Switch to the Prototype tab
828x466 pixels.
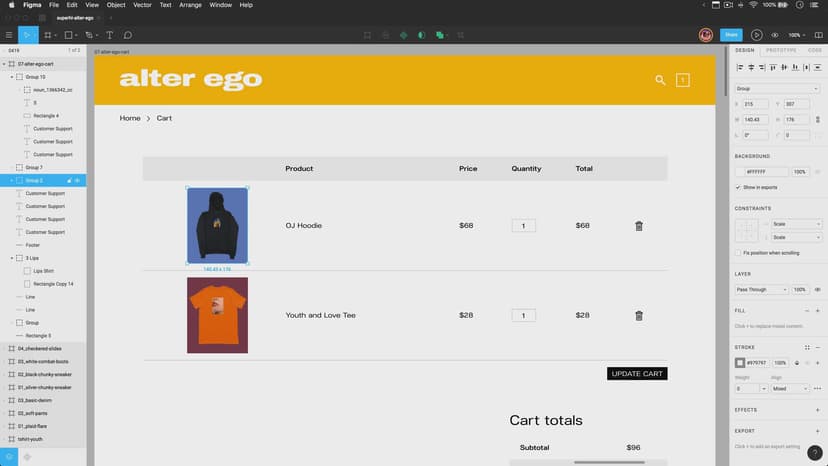[781, 50]
